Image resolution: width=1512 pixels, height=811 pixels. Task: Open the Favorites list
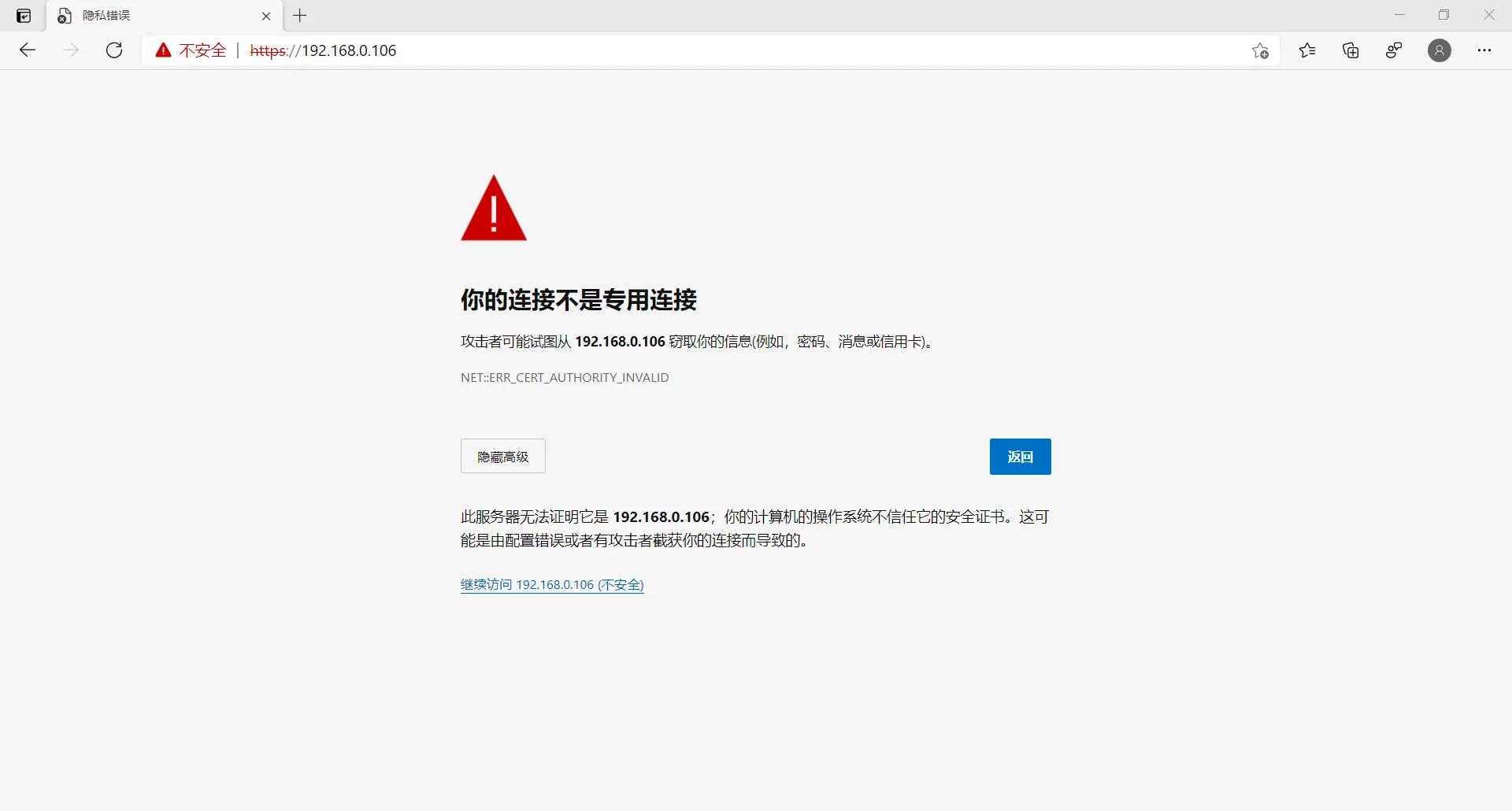[1307, 50]
